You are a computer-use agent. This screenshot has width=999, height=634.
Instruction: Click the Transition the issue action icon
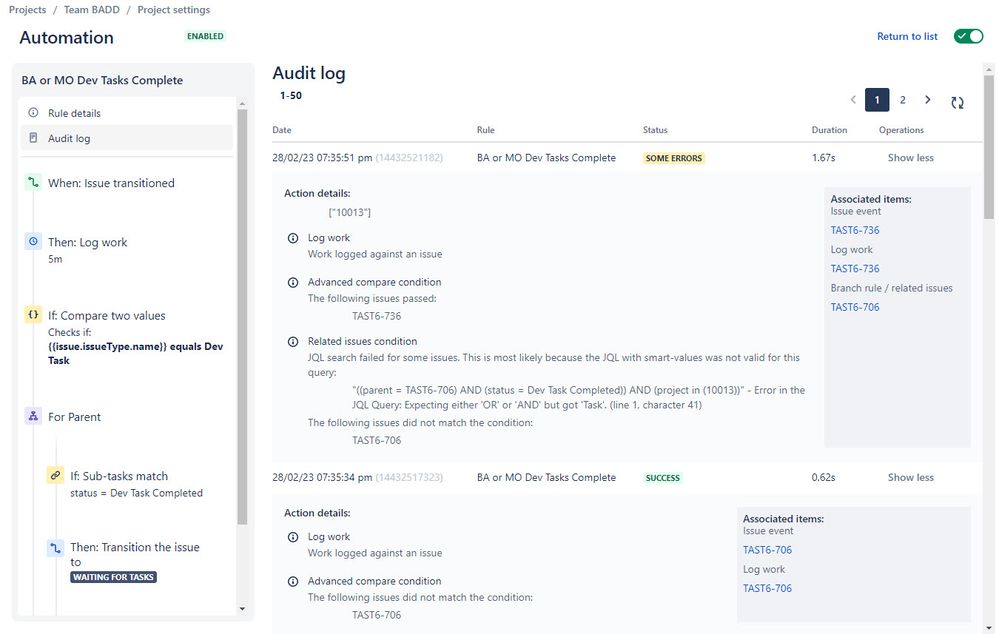pos(55,548)
